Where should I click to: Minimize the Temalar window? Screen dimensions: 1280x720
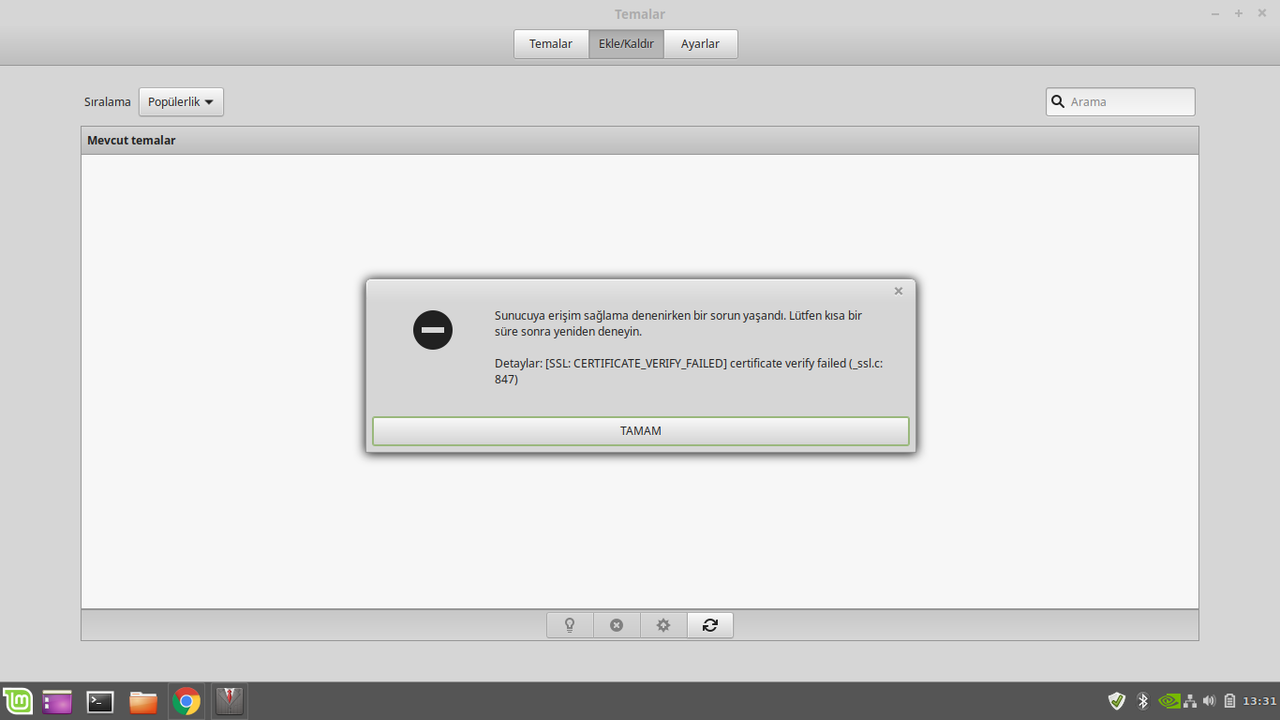(x=1215, y=14)
